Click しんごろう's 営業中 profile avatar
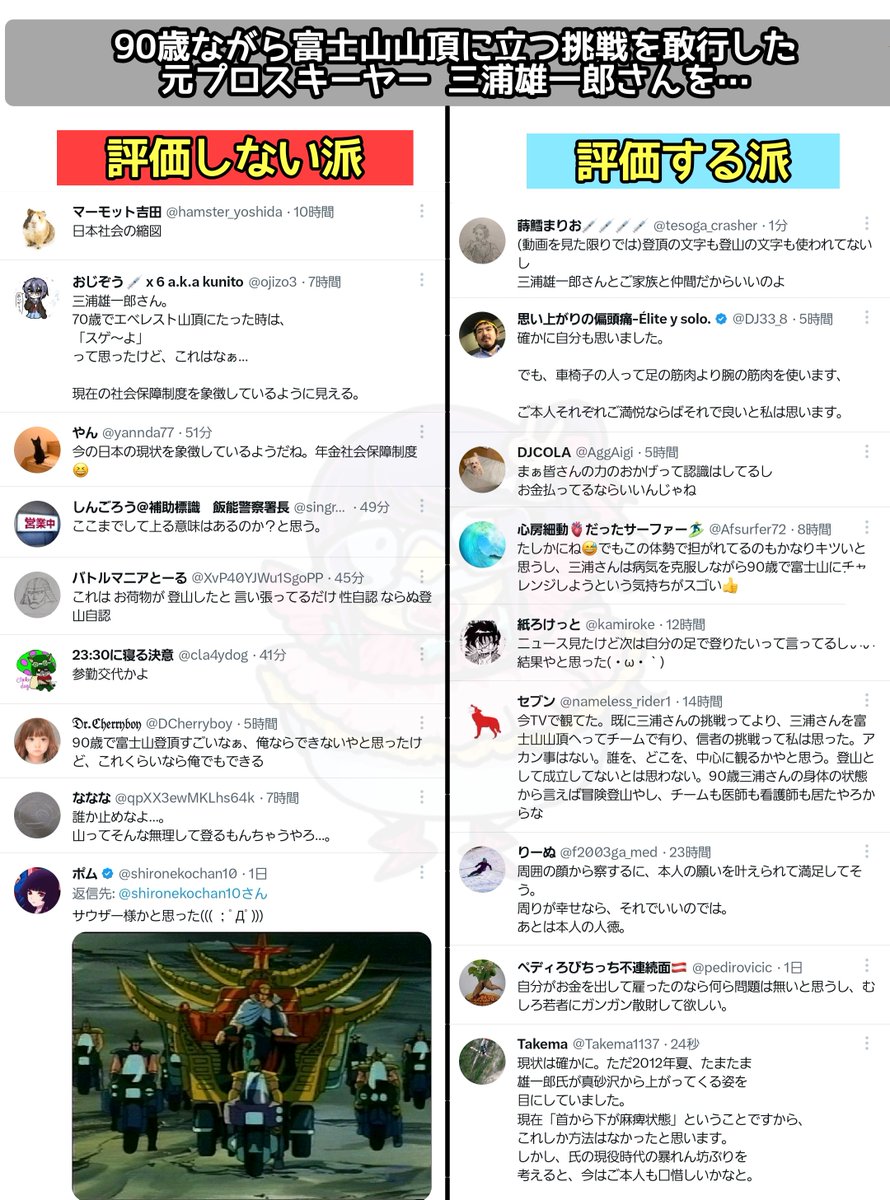The image size is (890, 1200). tap(37, 523)
